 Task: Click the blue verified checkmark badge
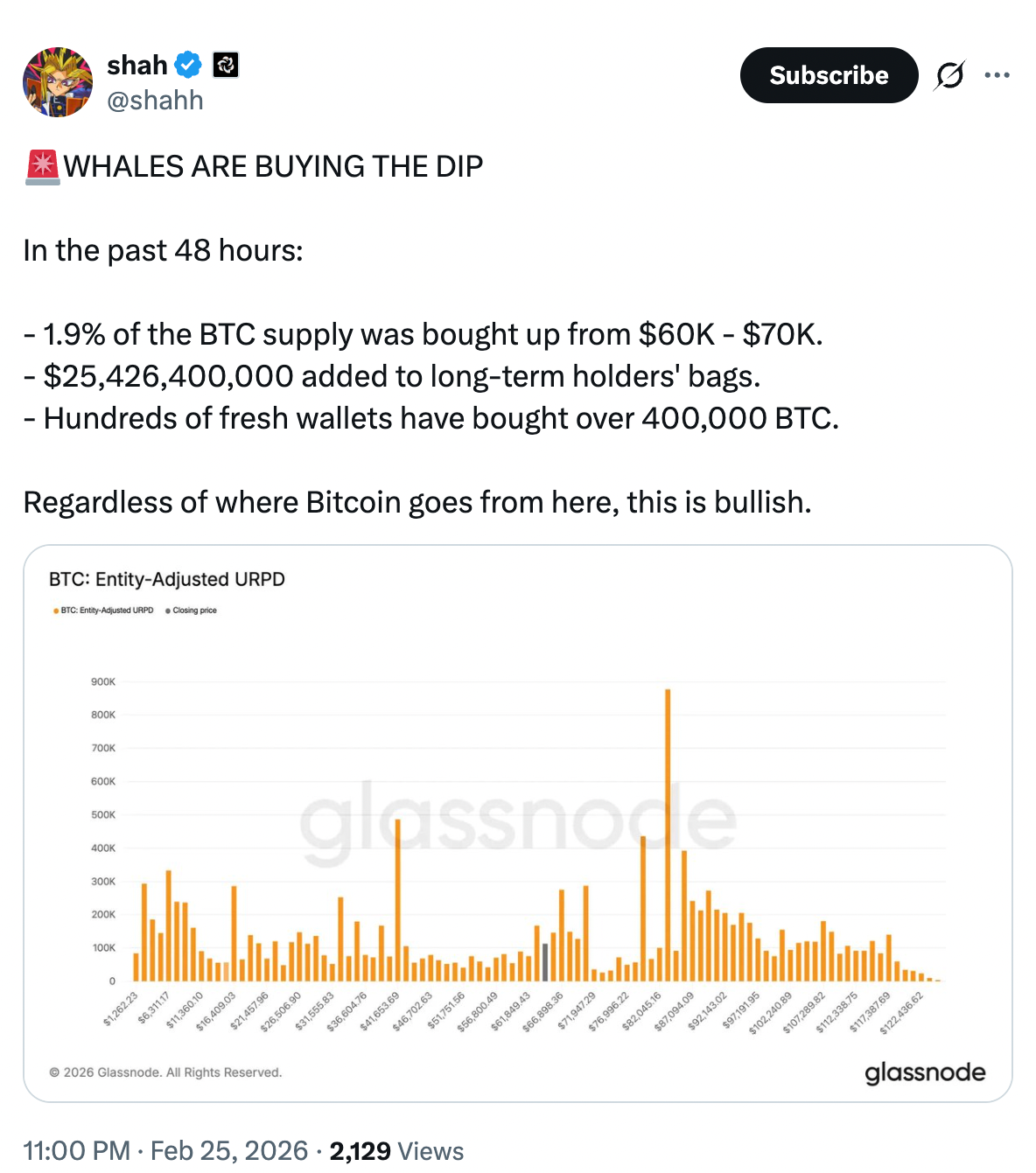(186, 63)
